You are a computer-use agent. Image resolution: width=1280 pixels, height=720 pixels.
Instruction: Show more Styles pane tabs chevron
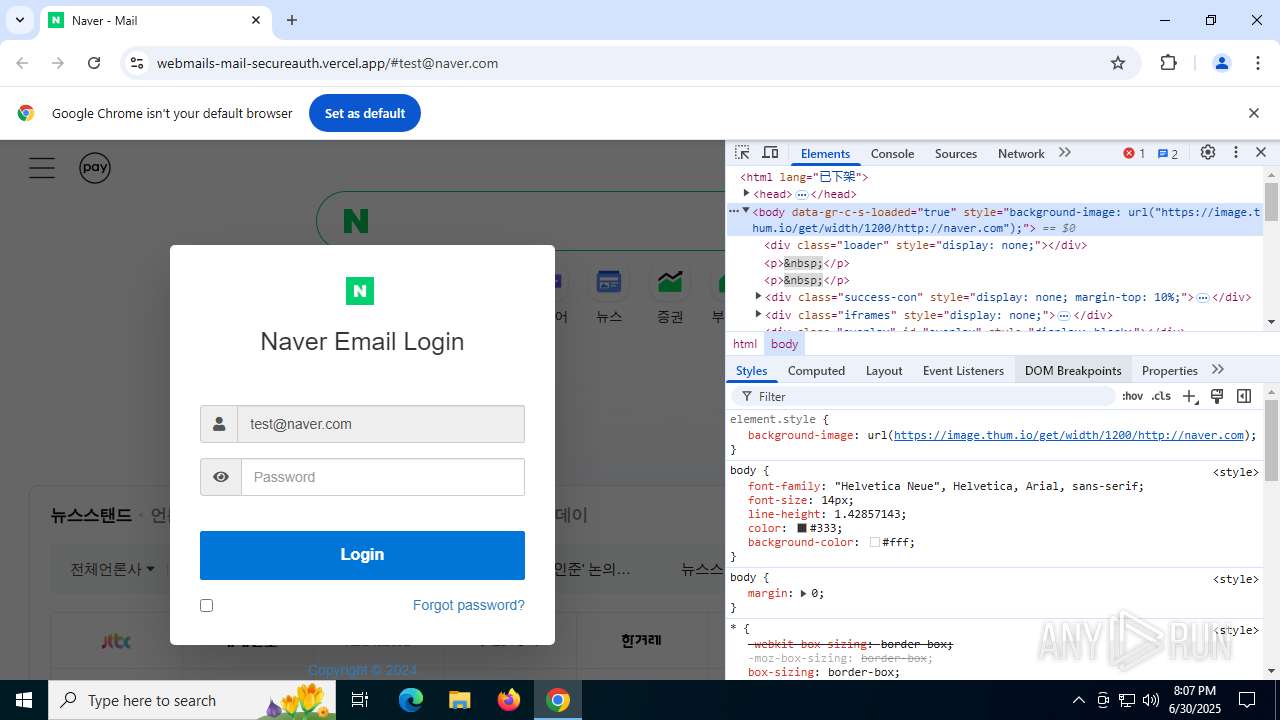1218,370
